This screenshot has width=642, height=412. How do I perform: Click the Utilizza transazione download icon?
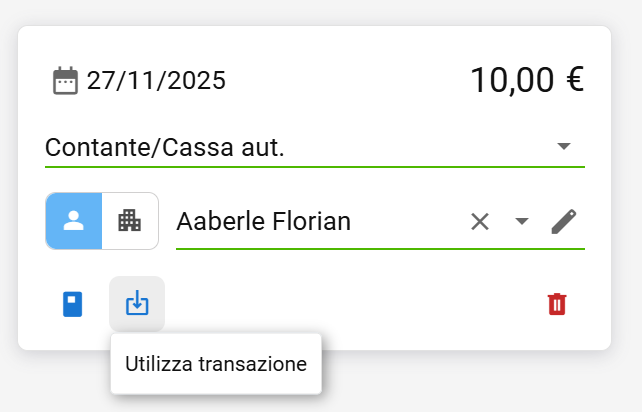click(137, 304)
